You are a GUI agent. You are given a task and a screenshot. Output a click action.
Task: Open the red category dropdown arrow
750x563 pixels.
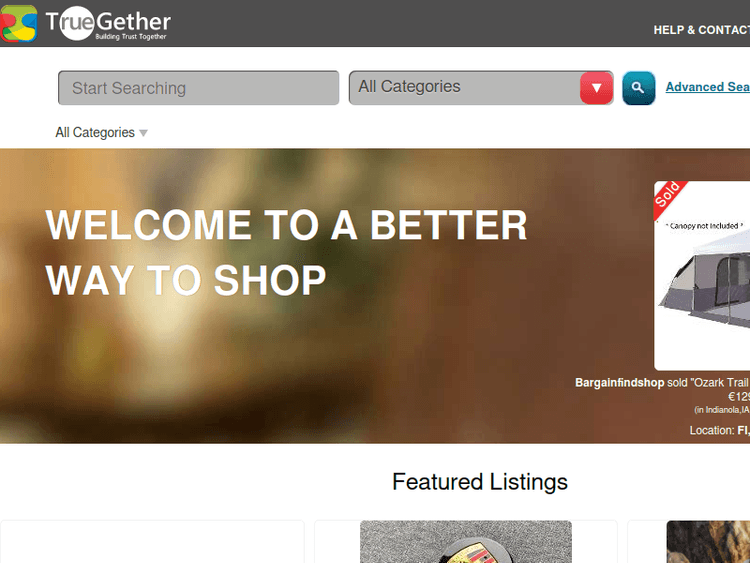(596, 88)
